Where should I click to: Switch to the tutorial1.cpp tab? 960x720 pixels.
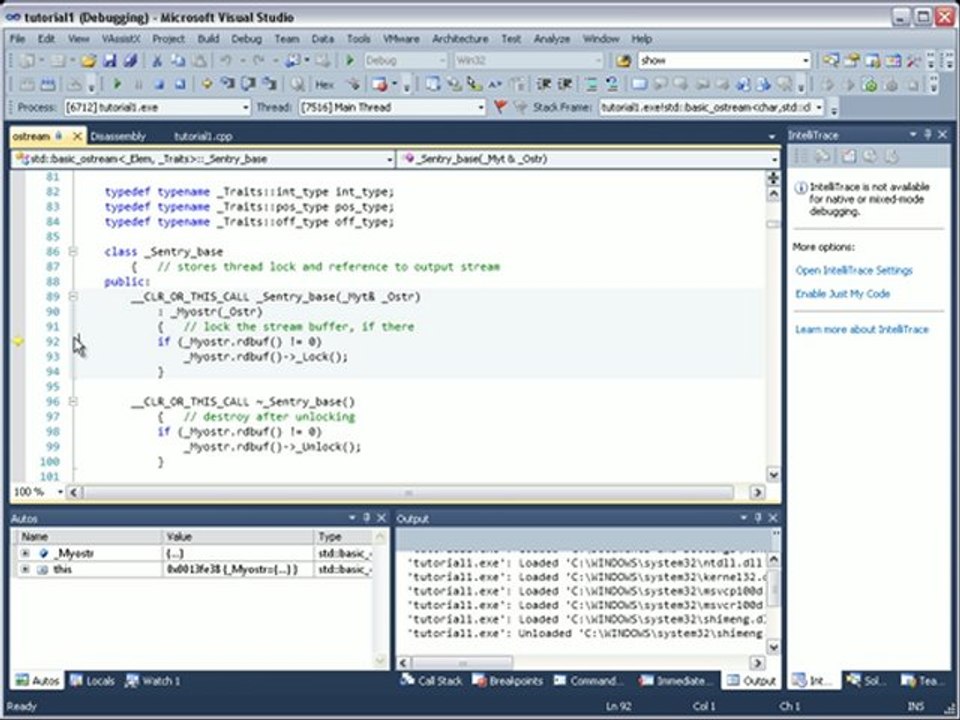pyautogui.click(x=203, y=137)
